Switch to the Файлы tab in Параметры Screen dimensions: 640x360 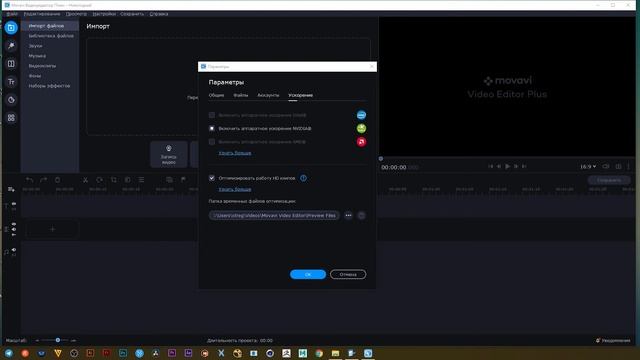[x=240, y=95]
